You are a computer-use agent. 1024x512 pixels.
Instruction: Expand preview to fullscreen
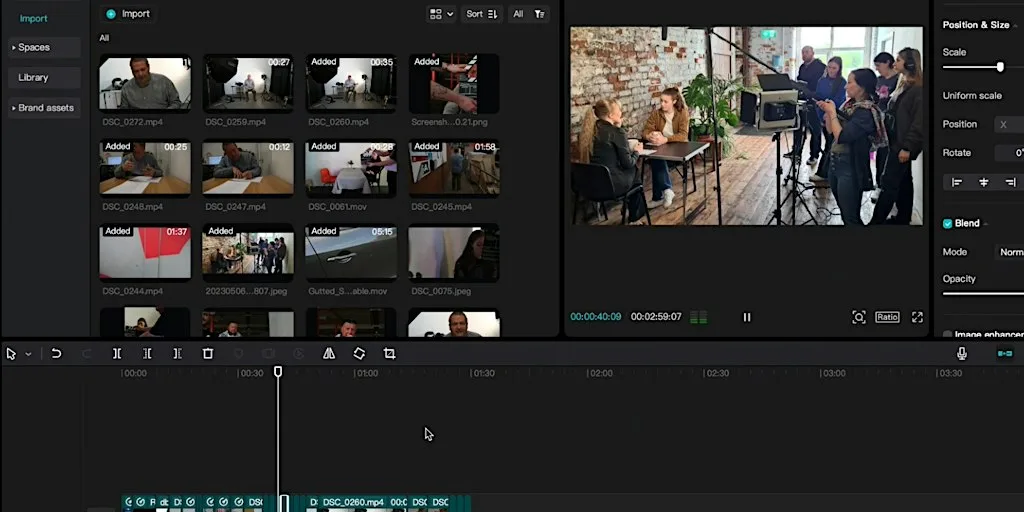[917, 317]
